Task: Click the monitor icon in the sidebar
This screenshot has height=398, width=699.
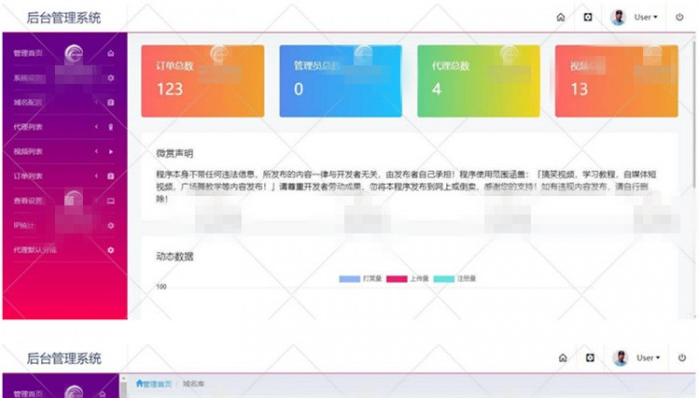Action: pyautogui.click(x=111, y=201)
